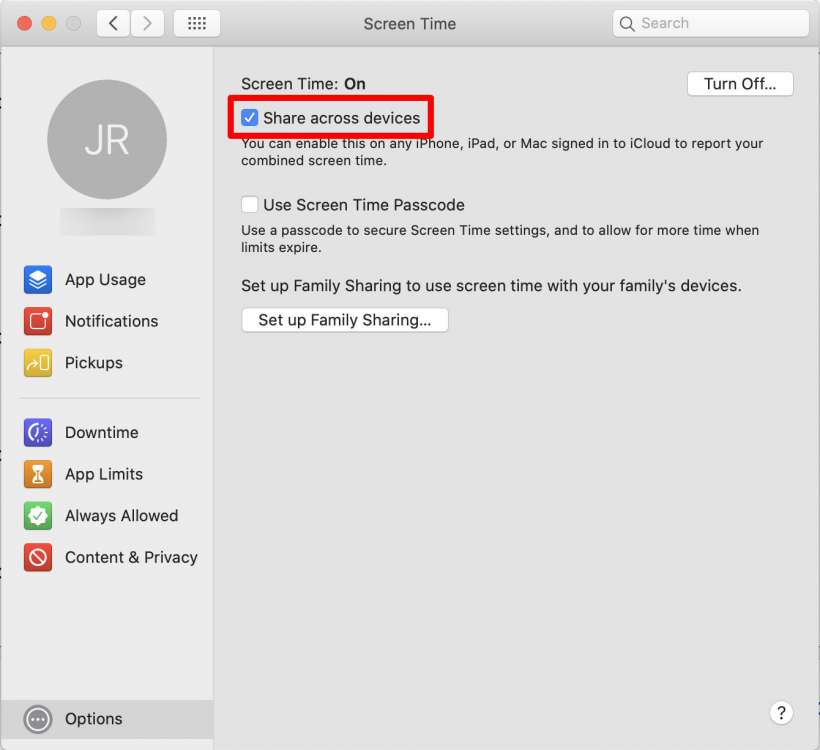Image resolution: width=820 pixels, height=750 pixels.
Task: Select the Downtime label in sidebar
Action: 102,433
